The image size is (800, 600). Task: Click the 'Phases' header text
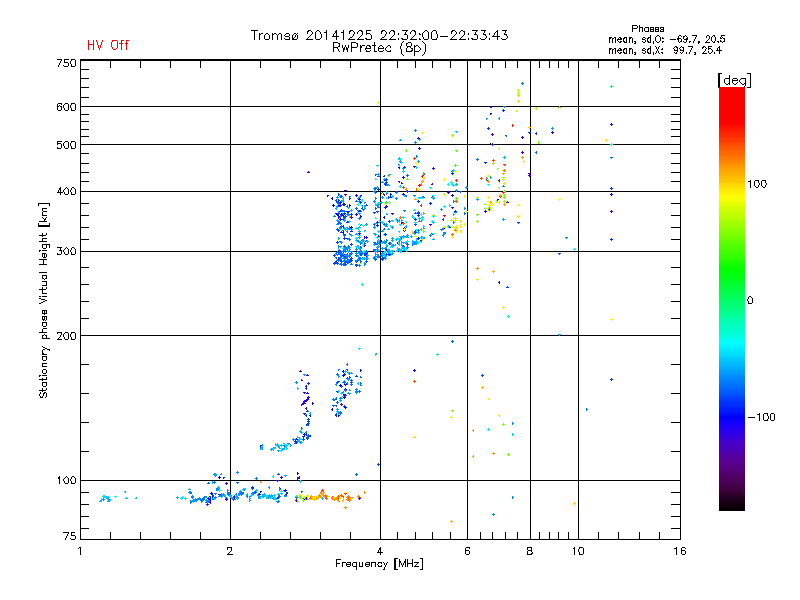point(647,29)
